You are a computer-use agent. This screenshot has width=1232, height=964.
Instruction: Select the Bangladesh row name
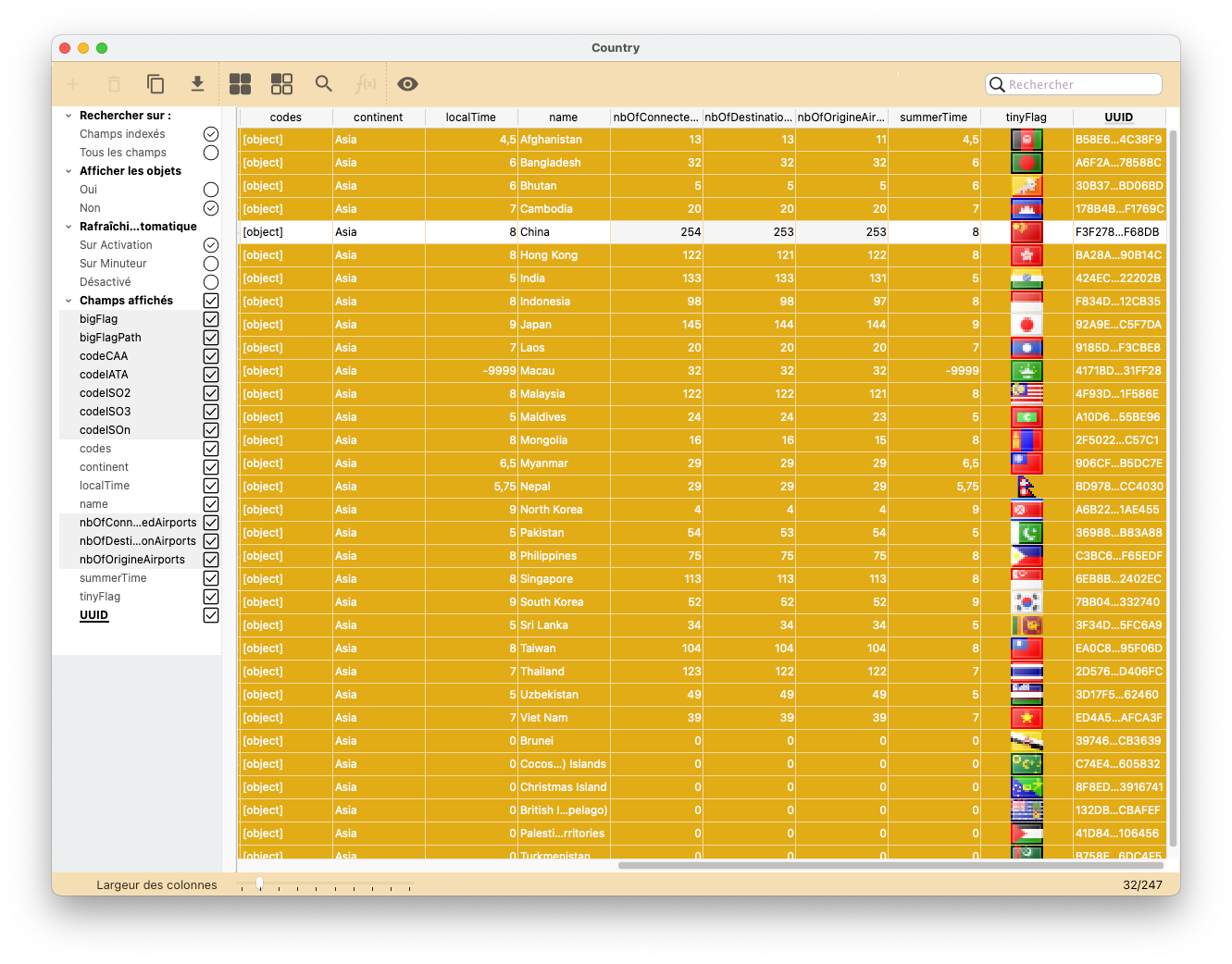[564, 163]
